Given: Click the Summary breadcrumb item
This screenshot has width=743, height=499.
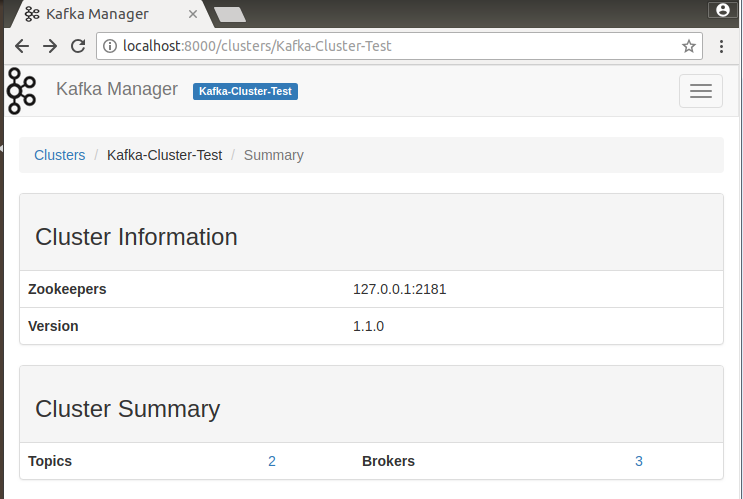Looking at the screenshot, I should tap(274, 155).
